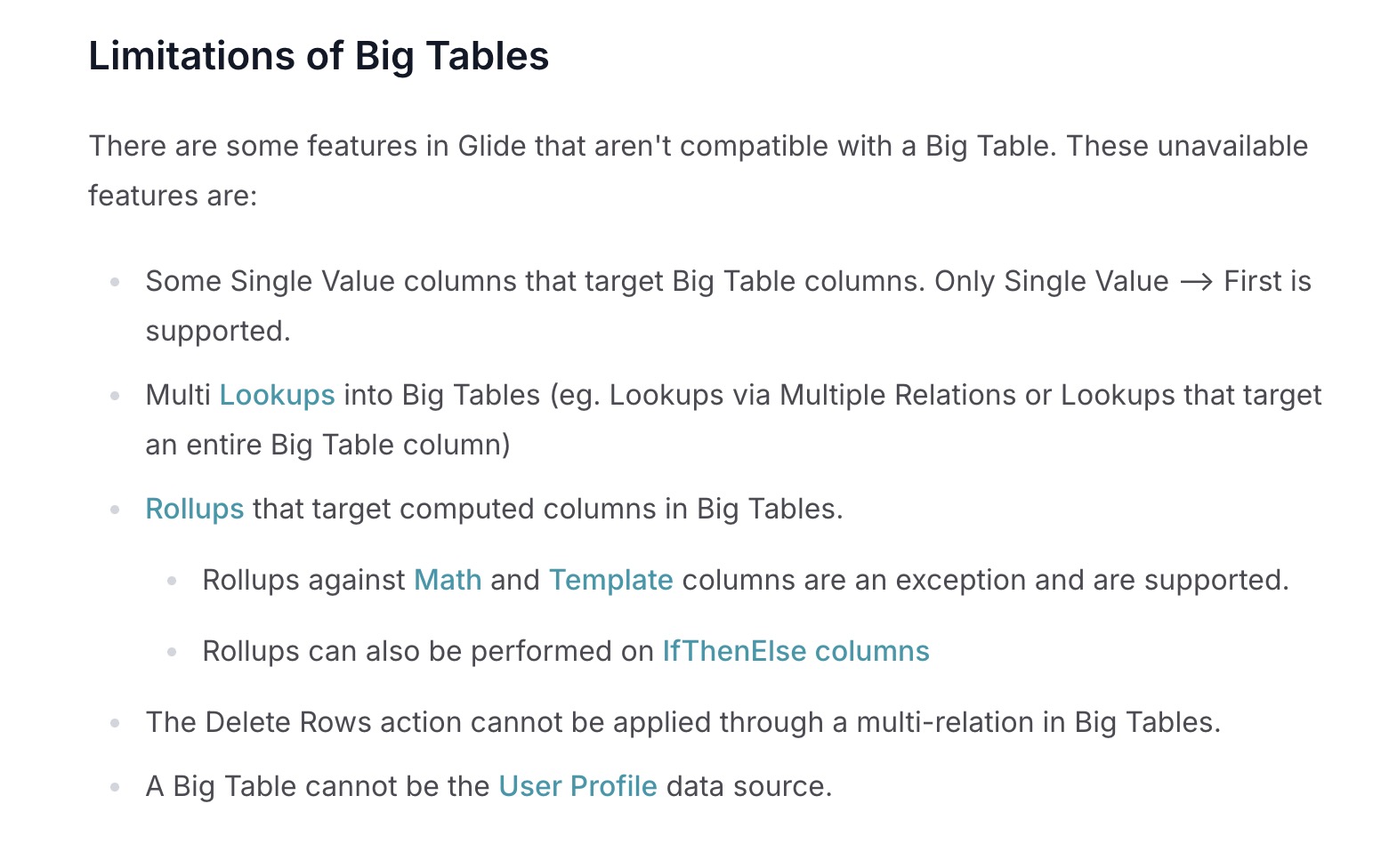Click the bullet beside Some Single Value columns
Image resolution: width=1381 pixels, height=868 pixels.
click(x=115, y=282)
